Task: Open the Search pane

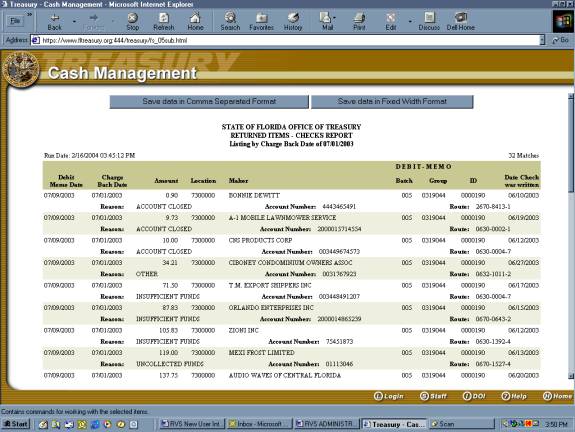Action: coord(230,22)
